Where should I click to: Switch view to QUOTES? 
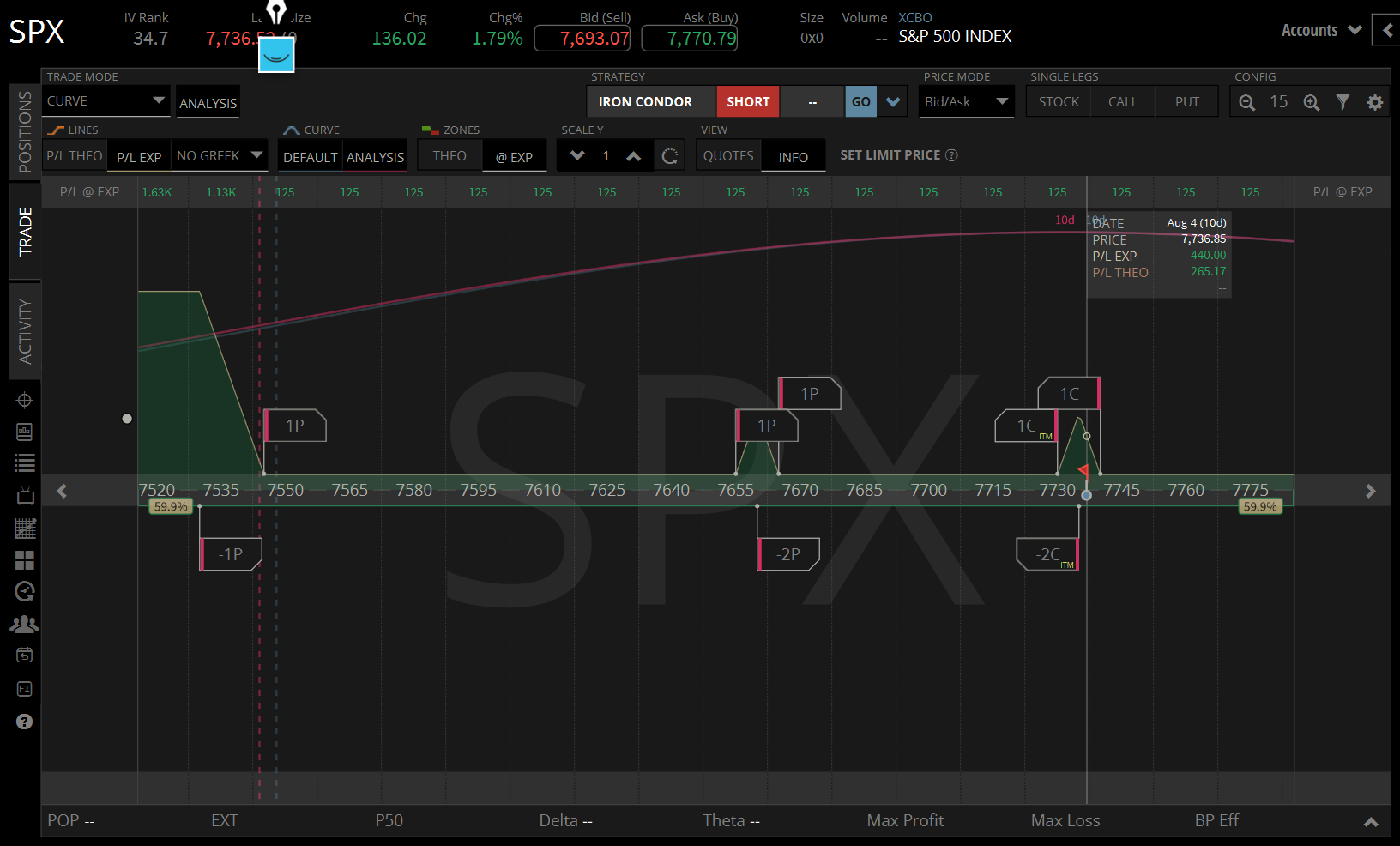(x=728, y=155)
